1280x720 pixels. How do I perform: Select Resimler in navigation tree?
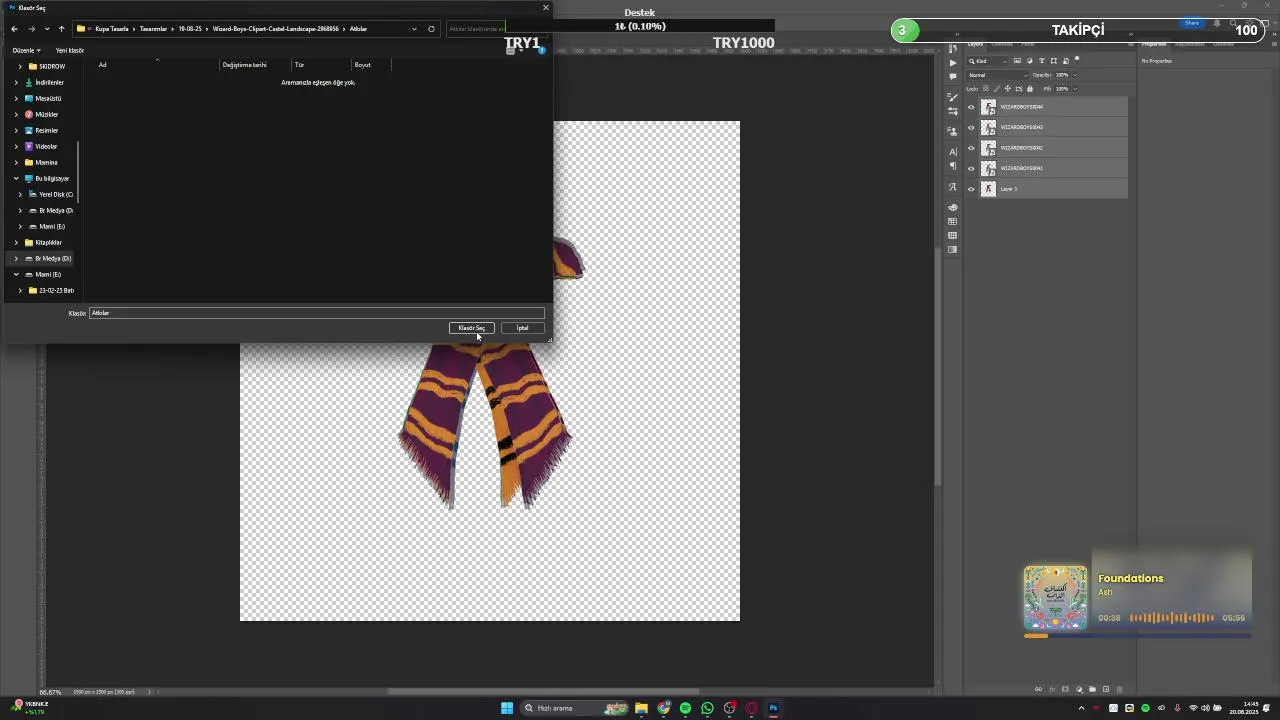tap(46, 130)
